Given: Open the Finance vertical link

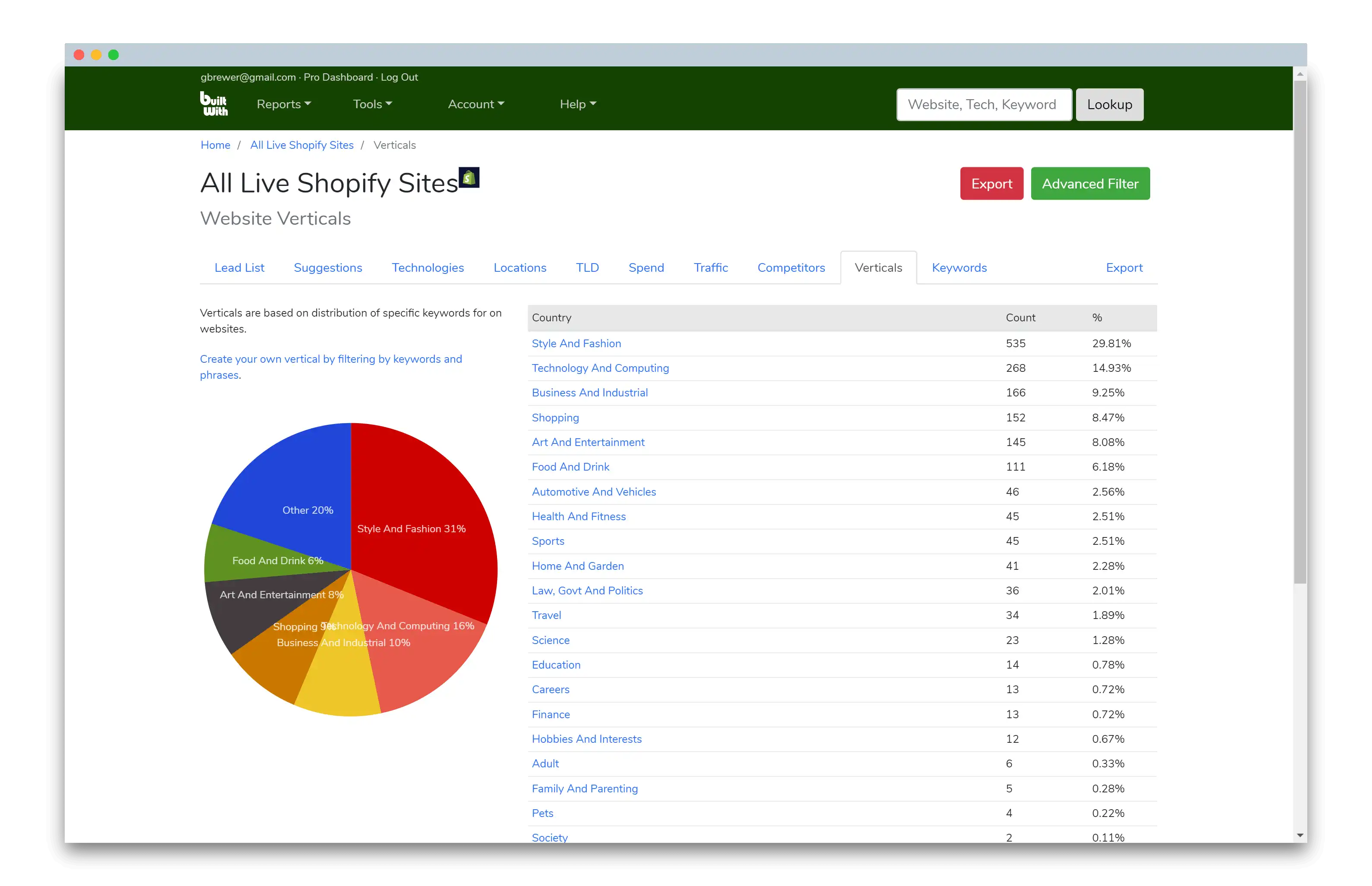Looking at the screenshot, I should (551, 715).
